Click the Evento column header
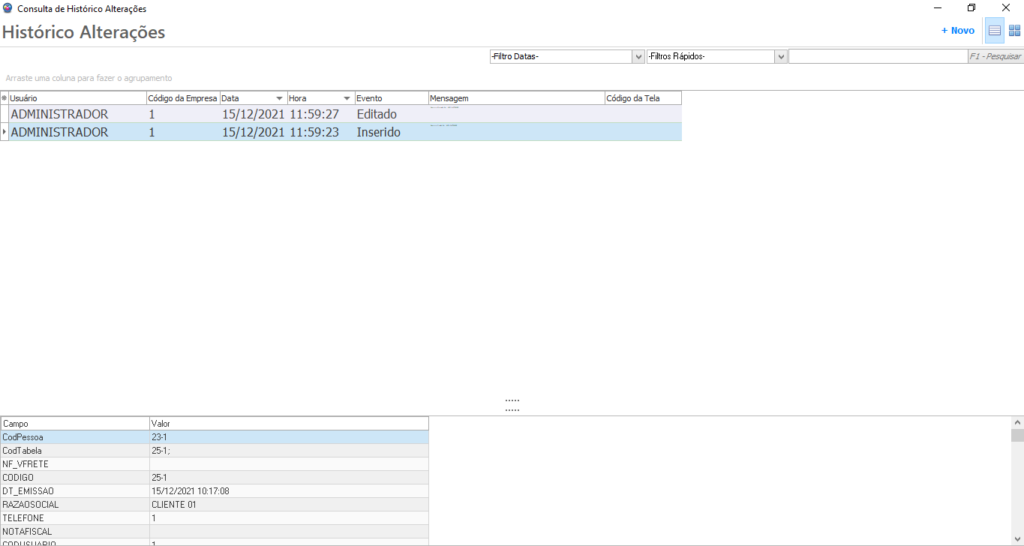This screenshot has height=546, width=1024. pos(390,98)
